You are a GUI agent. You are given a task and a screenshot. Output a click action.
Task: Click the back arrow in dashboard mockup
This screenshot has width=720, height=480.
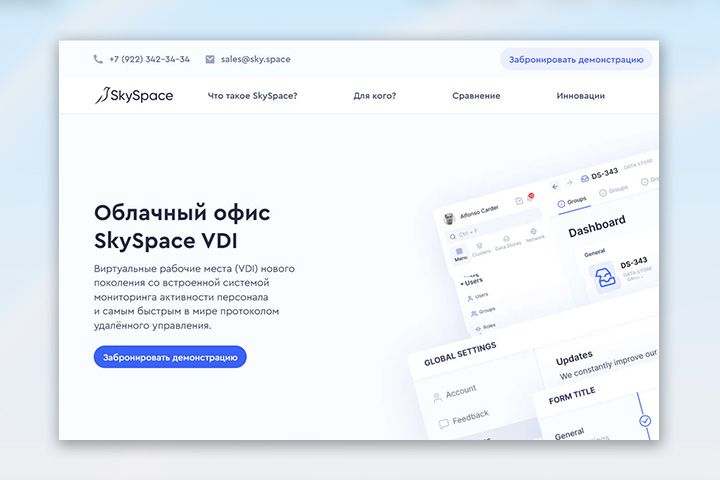coord(555,186)
